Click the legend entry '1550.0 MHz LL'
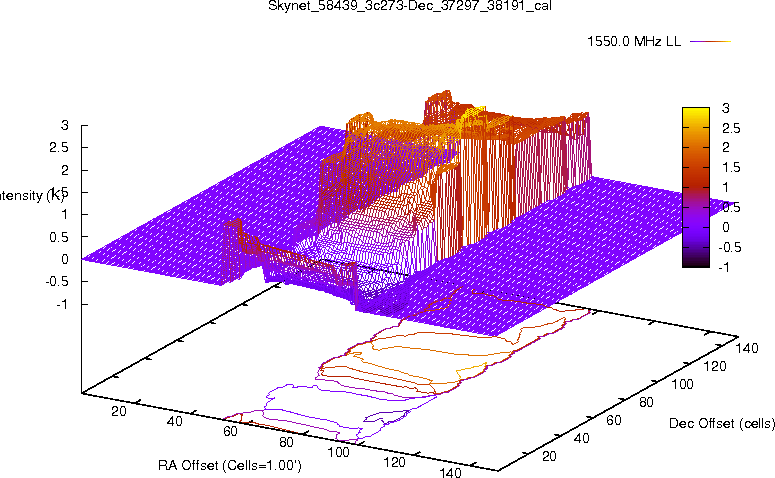Screen dimensions: 775x478 click(634, 42)
